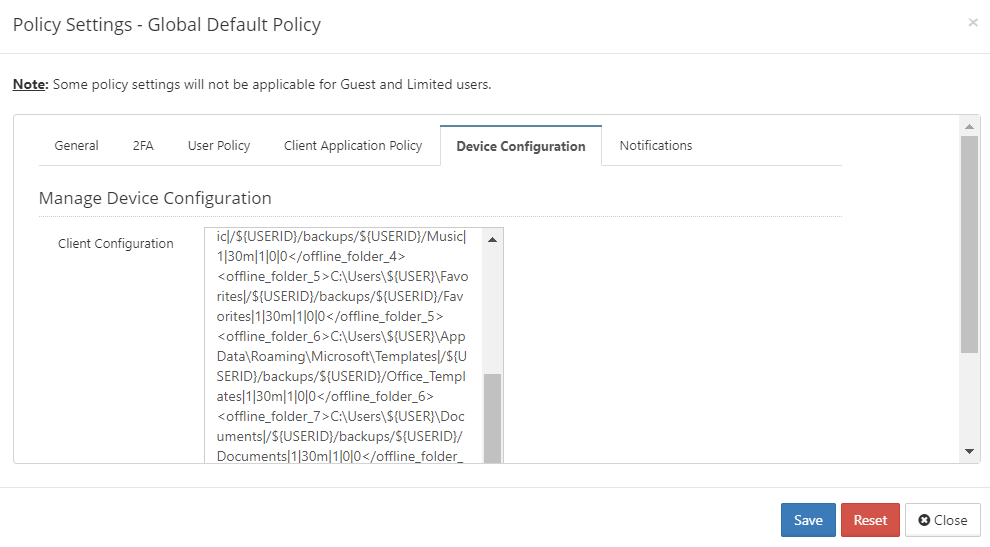Switch to the 2FA tab

143,146
